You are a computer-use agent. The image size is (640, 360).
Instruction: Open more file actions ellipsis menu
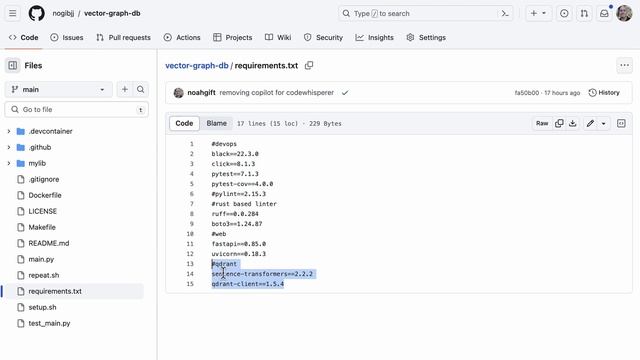point(624,65)
